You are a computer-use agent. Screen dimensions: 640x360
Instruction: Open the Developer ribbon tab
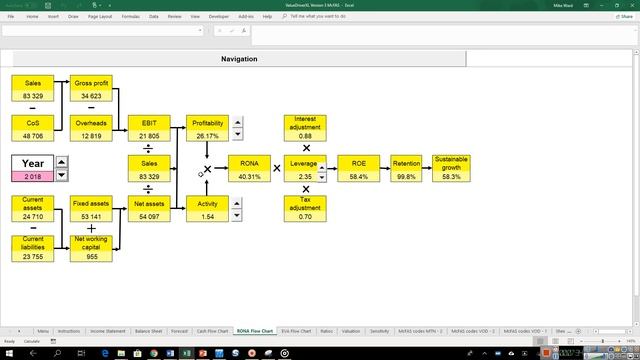tap(219, 16)
